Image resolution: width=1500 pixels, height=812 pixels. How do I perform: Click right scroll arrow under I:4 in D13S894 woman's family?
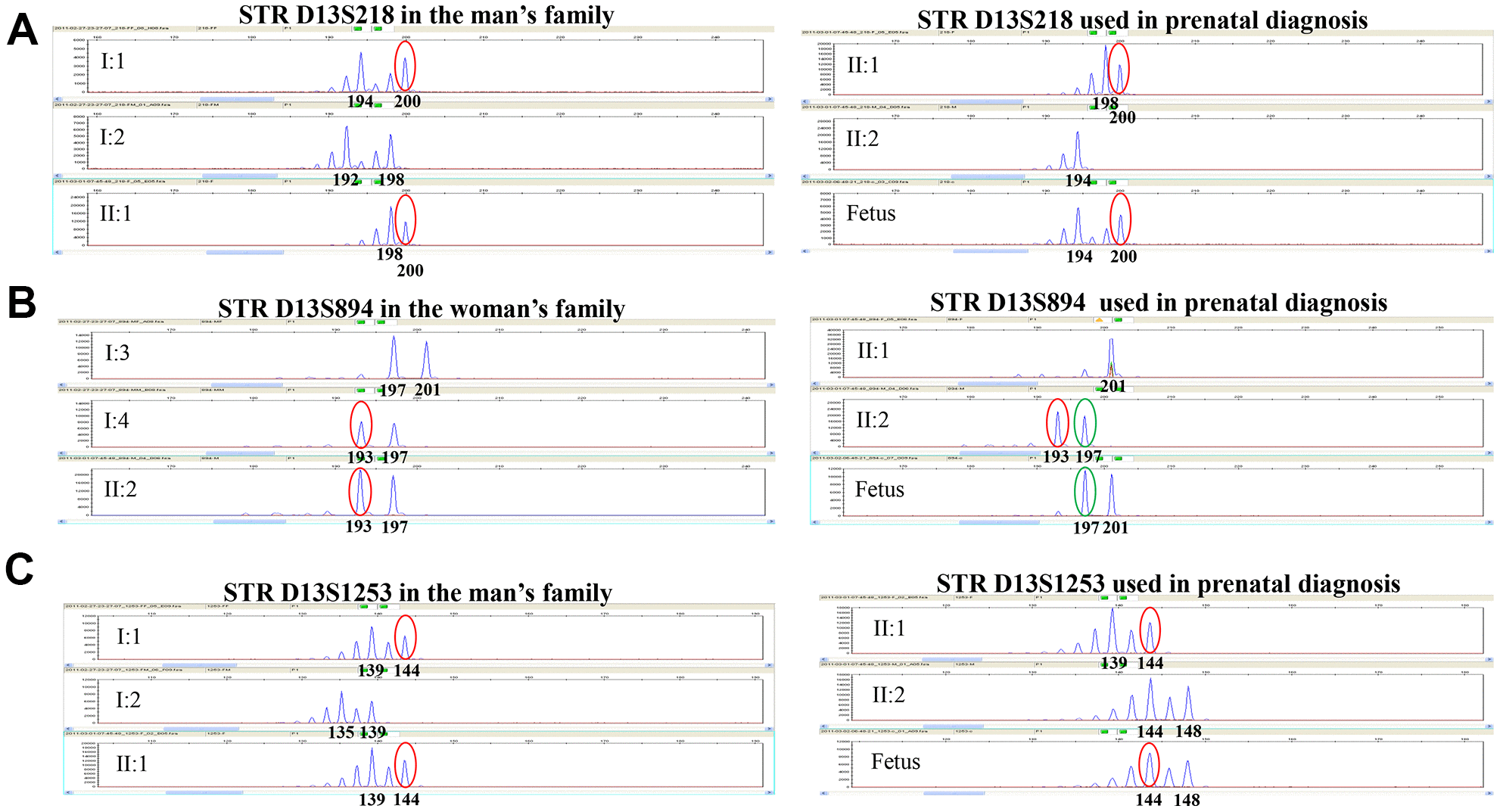tap(770, 453)
